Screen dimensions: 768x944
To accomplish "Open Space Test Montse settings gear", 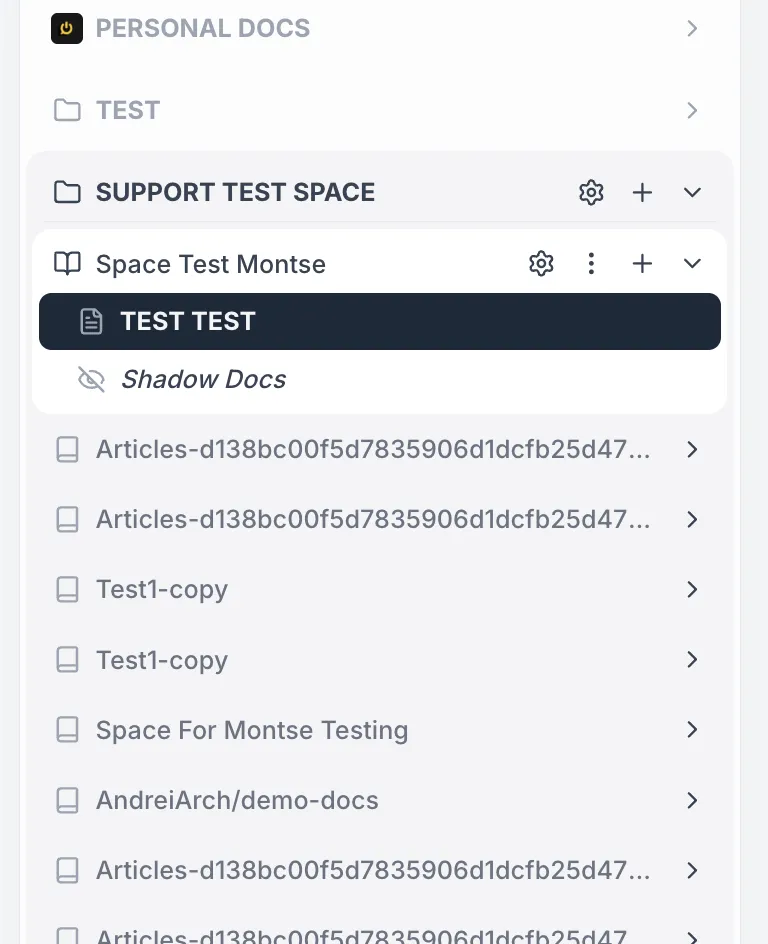I will pos(541,264).
